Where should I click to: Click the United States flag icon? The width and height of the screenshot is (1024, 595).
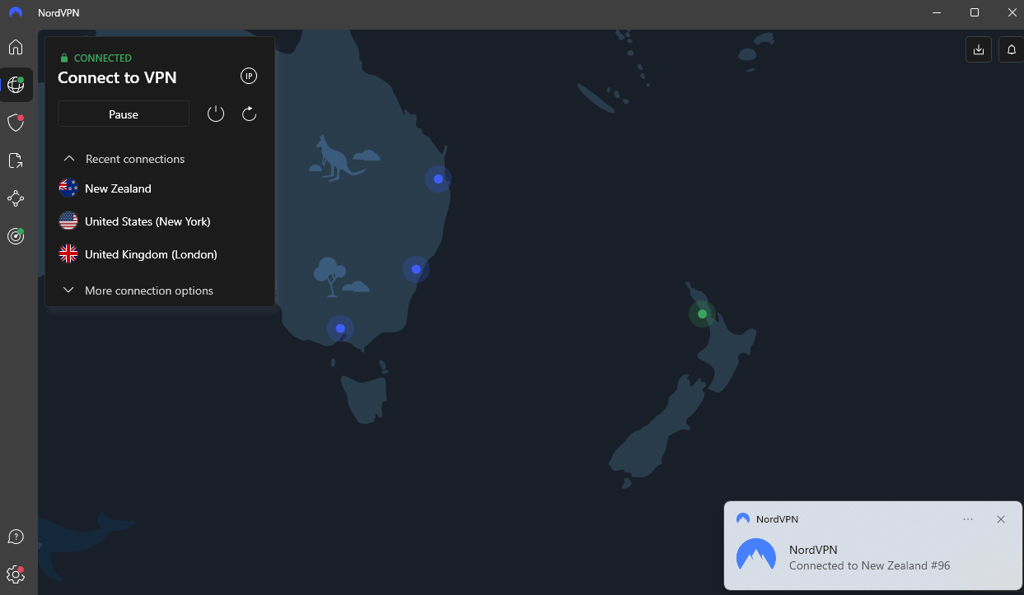pos(68,221)
